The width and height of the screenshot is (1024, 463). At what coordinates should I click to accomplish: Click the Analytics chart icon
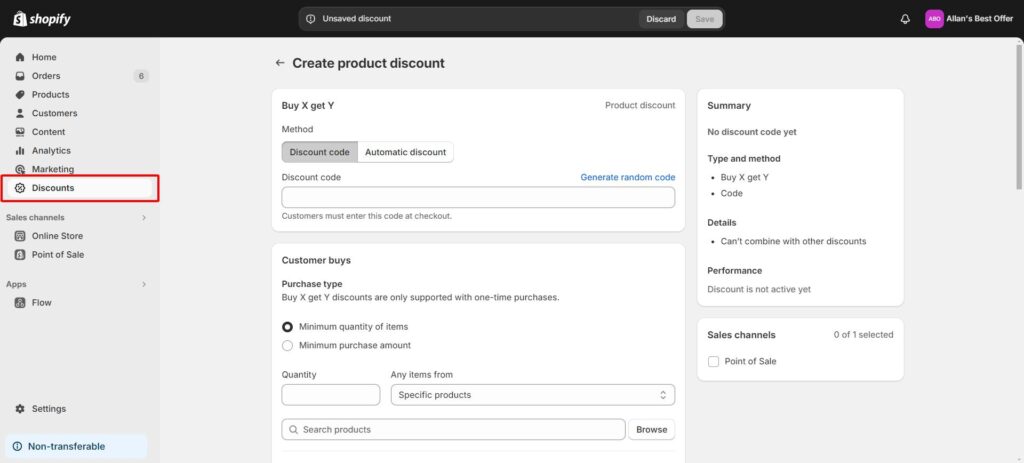tap(20, 151)
